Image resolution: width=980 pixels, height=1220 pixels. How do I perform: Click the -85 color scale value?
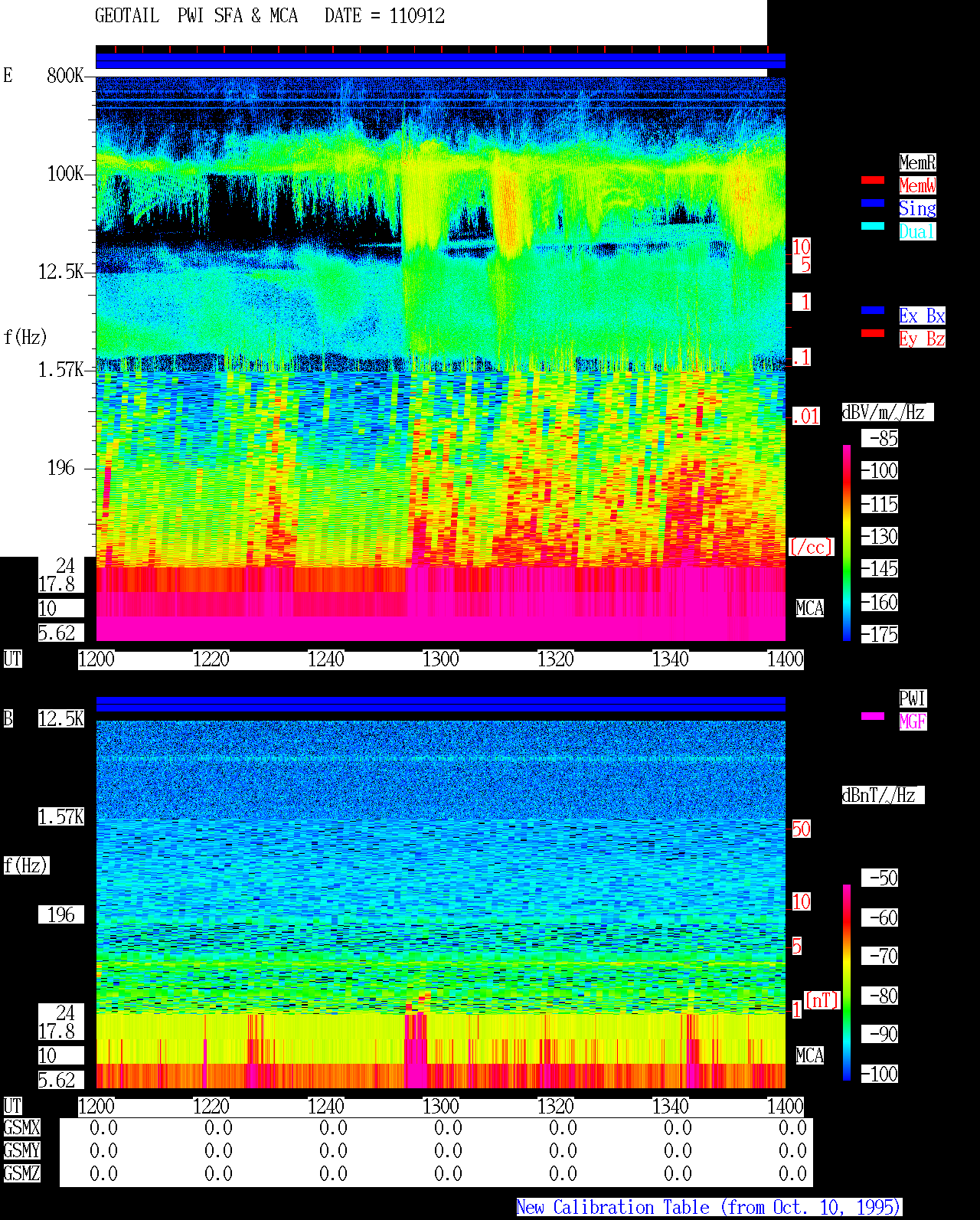tap(880, 438)
